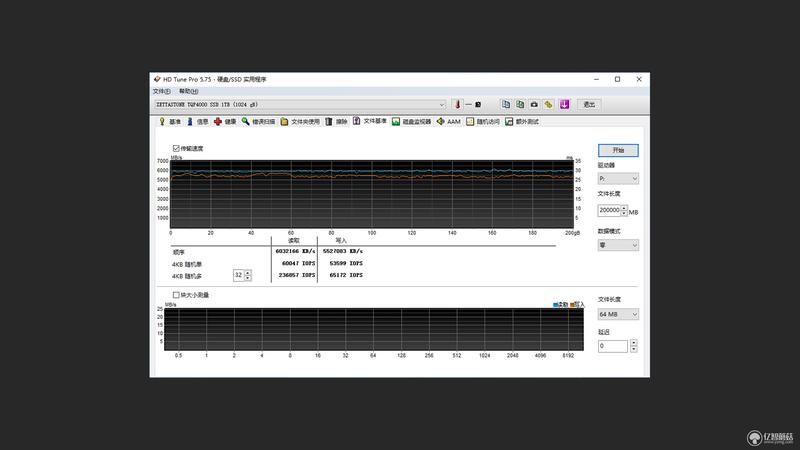Viewport: 800px width, 450px height.
Task: Enable the 块大小测量 block size checkbox
Action: tap(176, 295)
